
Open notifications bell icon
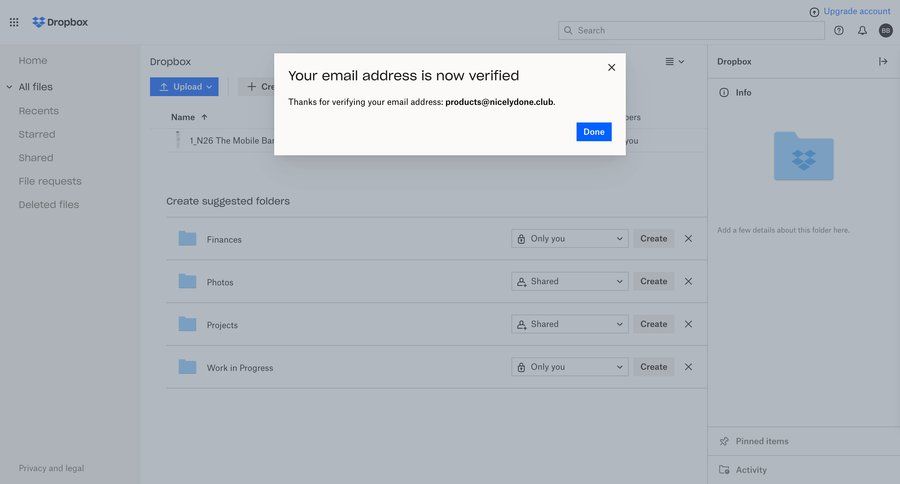pyautogui.click(x=862, y=30)
